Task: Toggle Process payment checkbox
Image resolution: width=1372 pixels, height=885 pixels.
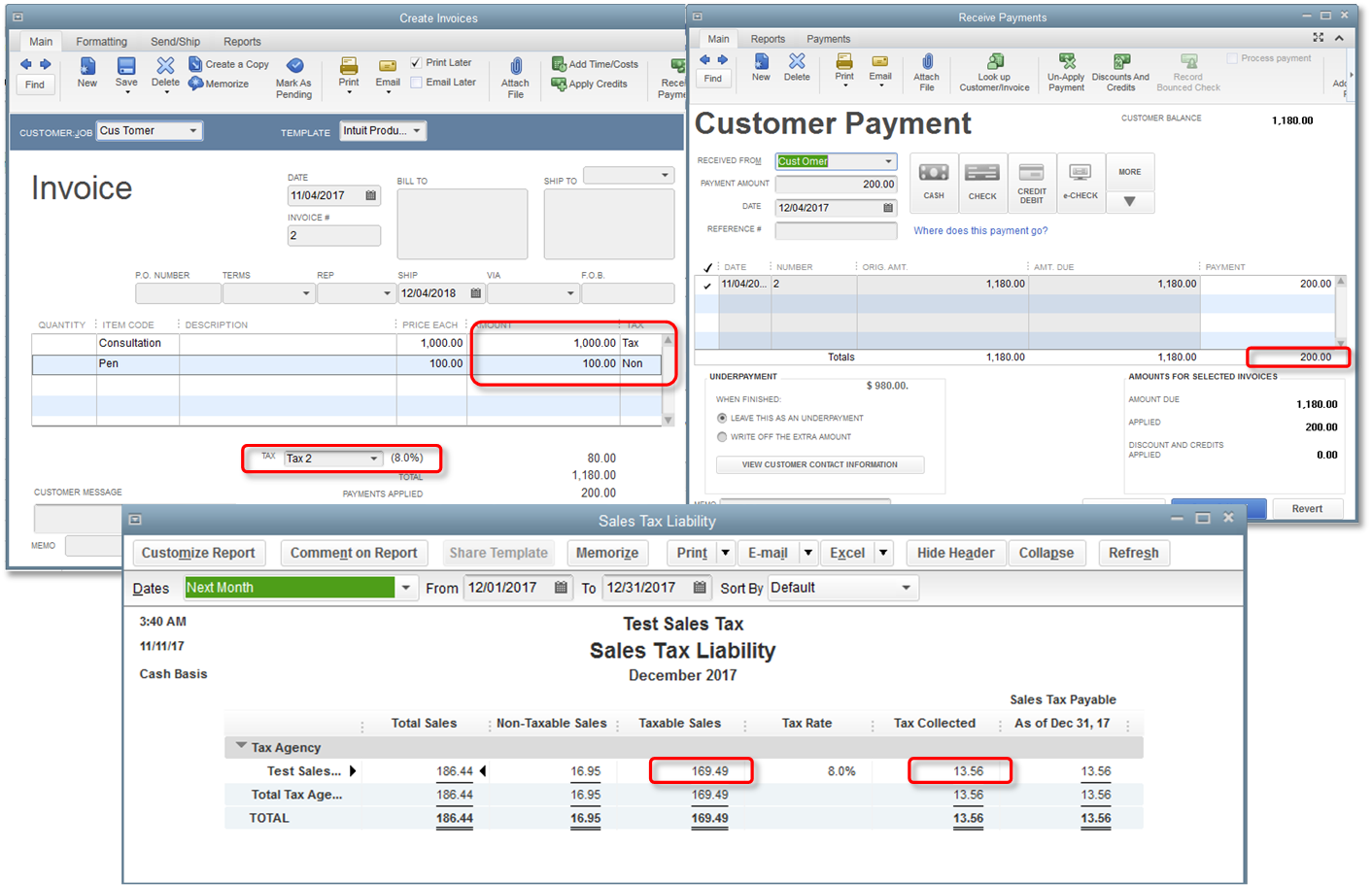Action: [x=1232, y=58]
